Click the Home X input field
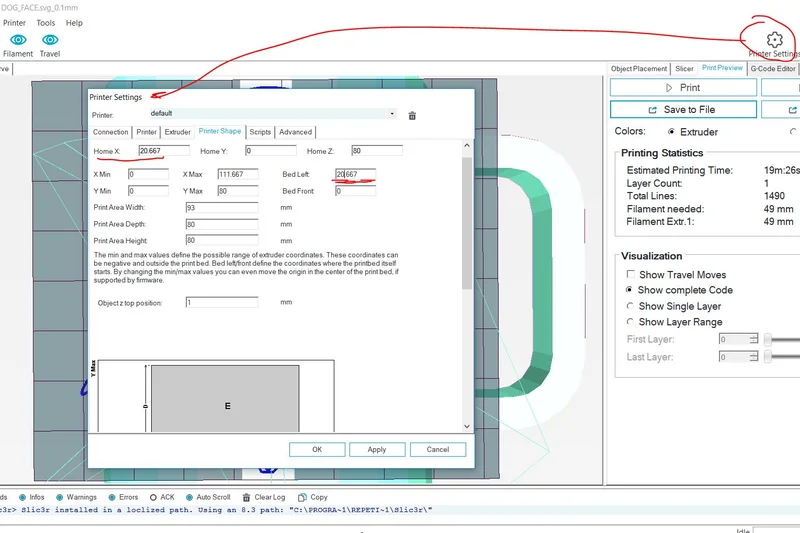The height and width of the screenshot is (533, 800). [x=164, y=151]
